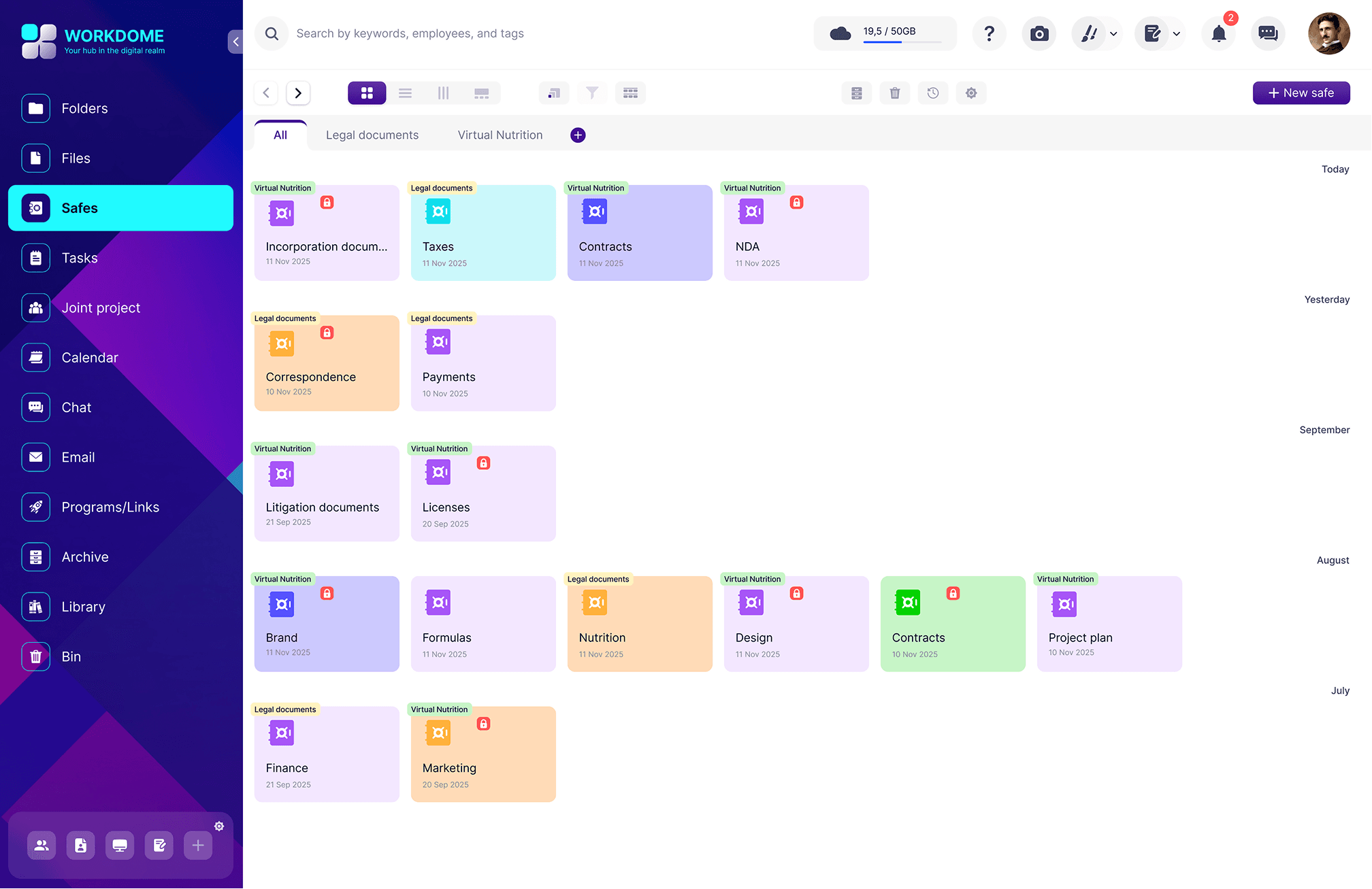Viewport: 1372px width, 889px height.
Task: Open the history via the clock icon
Action: 932,93
